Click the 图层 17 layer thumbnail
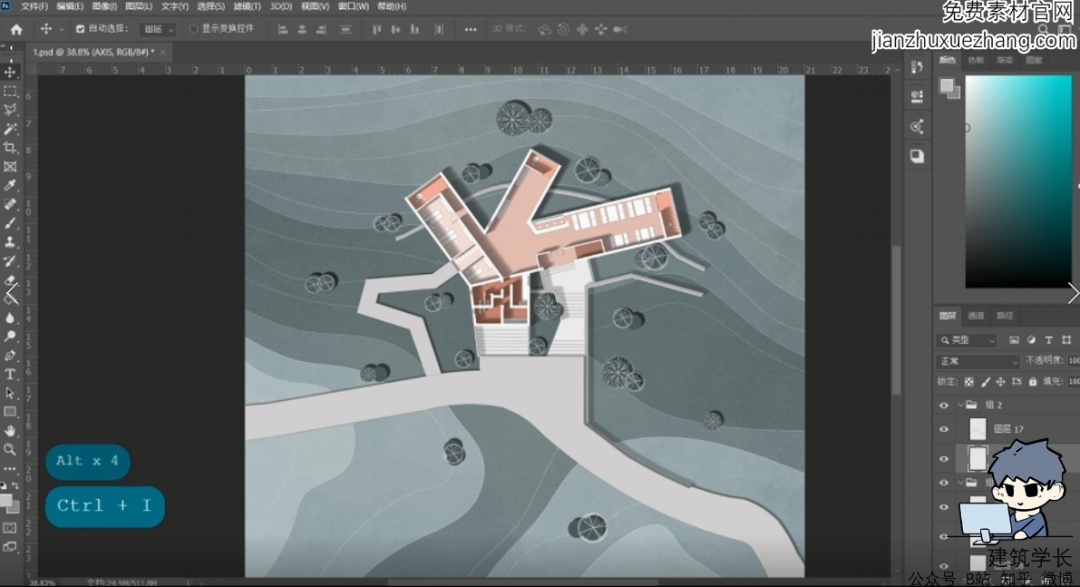The height and width of the screenshot is (587, 1080). pyautogui.click(x=977, y=429)
